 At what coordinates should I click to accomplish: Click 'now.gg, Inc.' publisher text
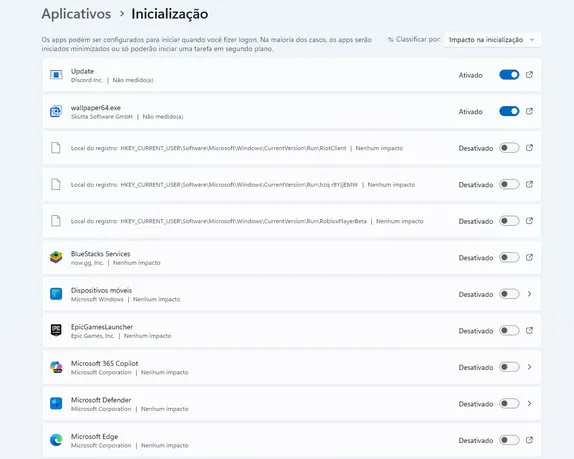(x=87, y=263)
